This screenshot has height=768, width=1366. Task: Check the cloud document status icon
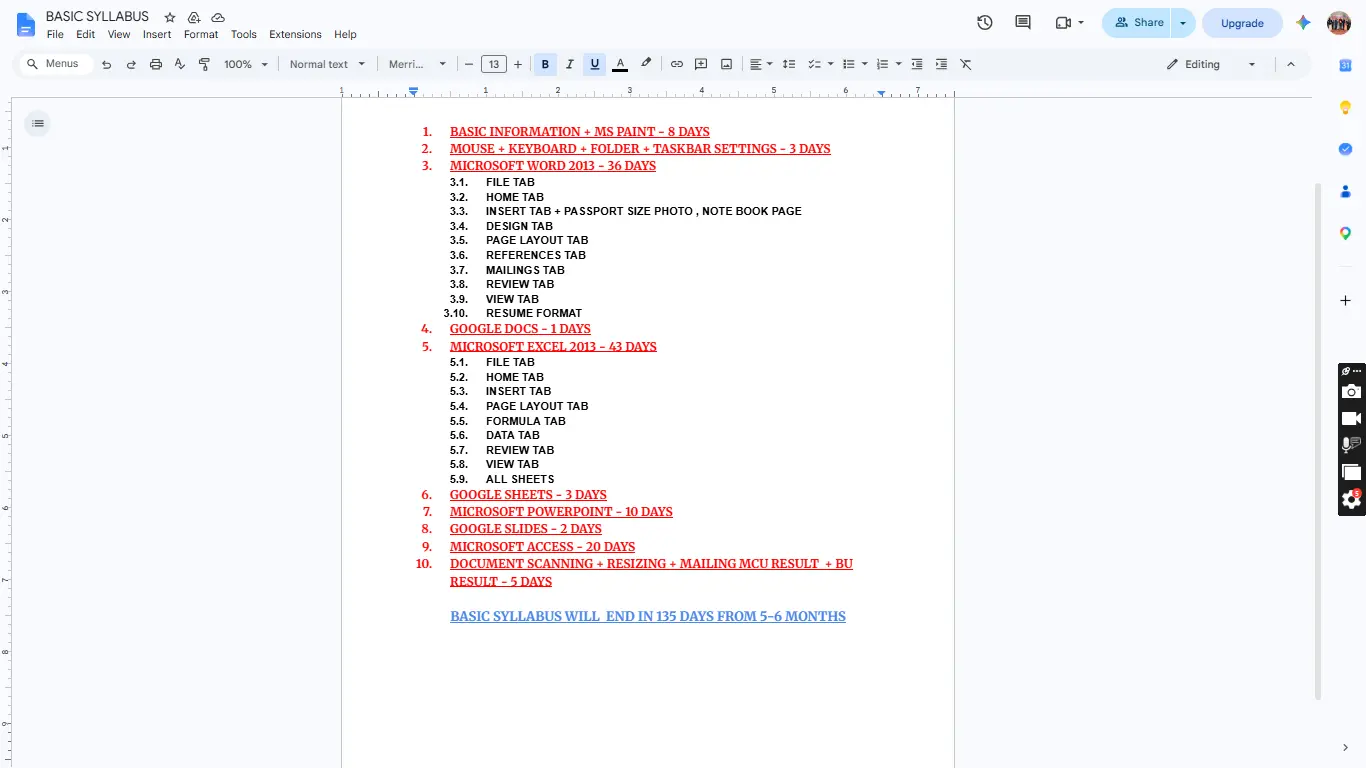(218, 18)
